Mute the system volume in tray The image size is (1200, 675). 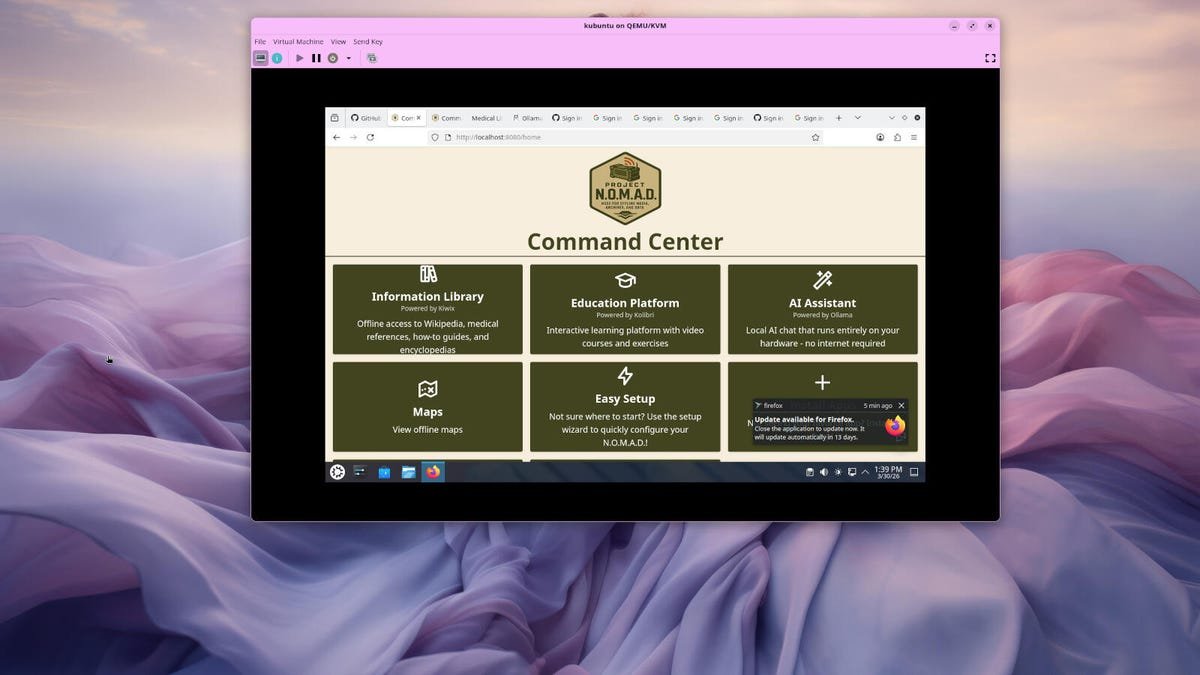[x=824, y=471]
